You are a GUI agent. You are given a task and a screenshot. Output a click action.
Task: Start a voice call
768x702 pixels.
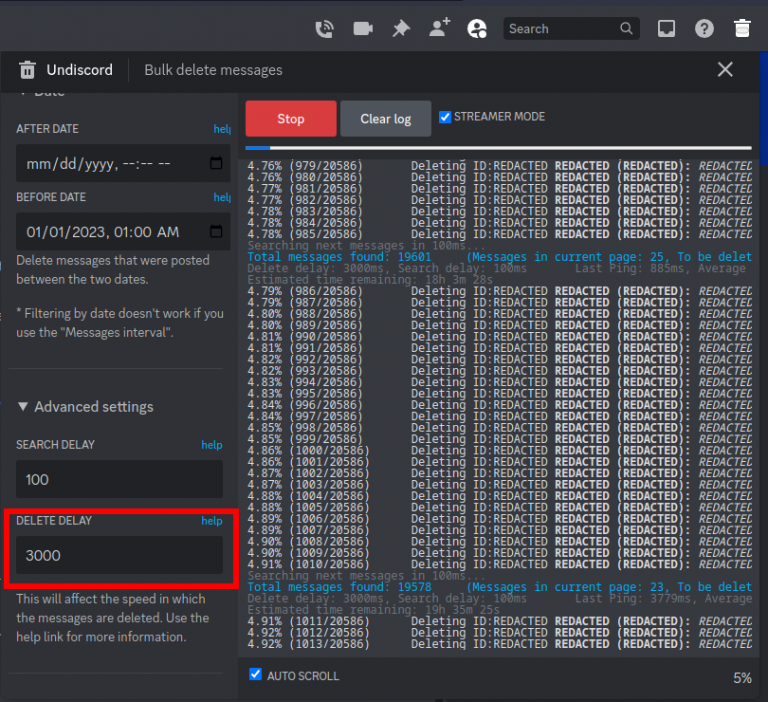324,29
